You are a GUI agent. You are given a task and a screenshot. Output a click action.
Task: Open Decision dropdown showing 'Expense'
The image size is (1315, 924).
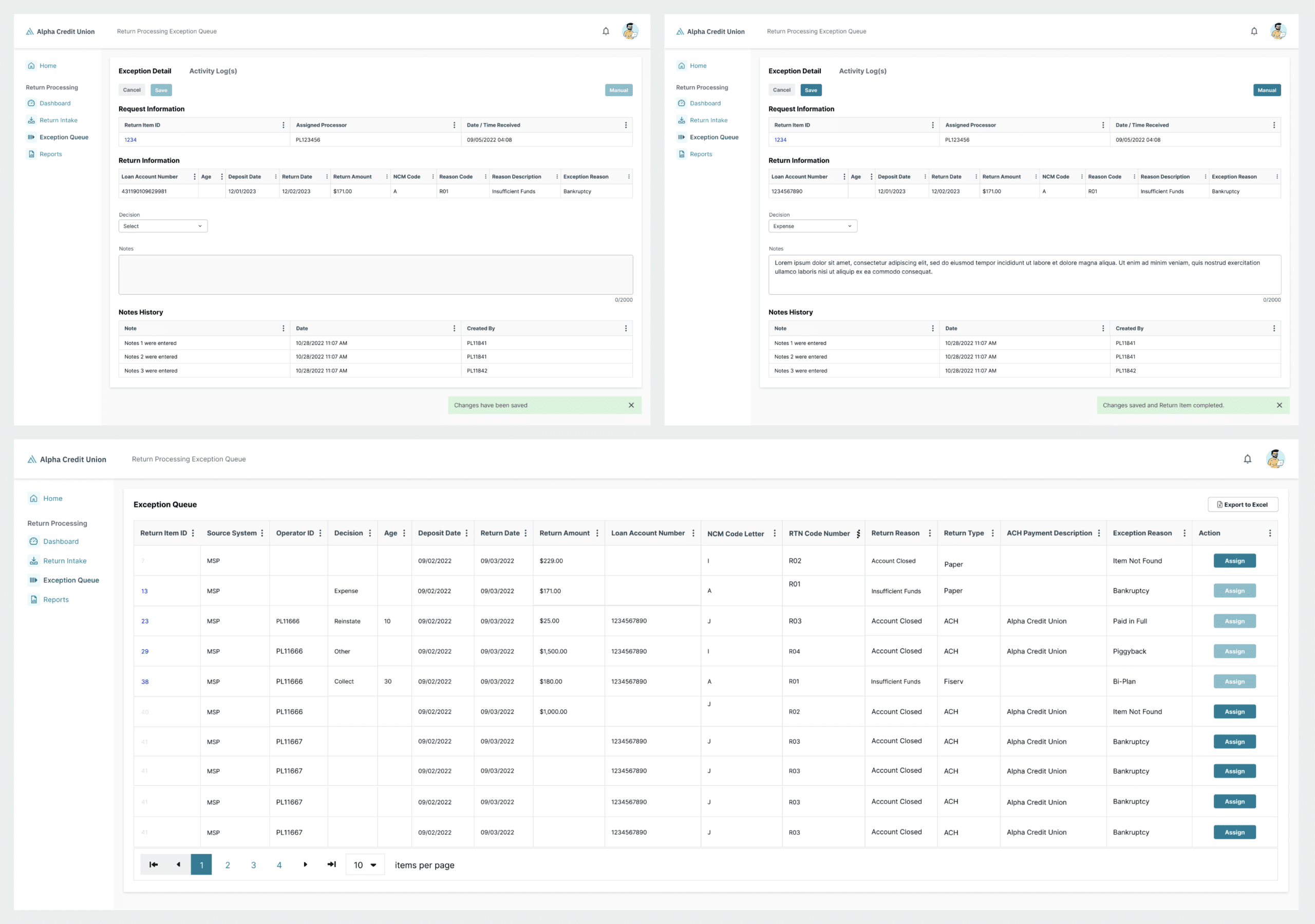[813, 227]
